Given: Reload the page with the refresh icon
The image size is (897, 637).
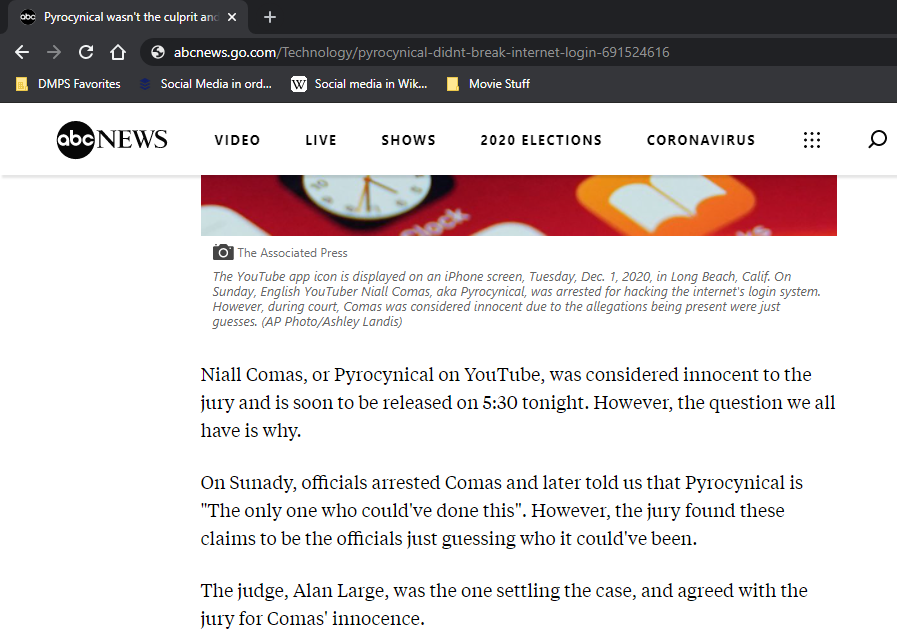Looking at the screenshot, I should 86,53.
